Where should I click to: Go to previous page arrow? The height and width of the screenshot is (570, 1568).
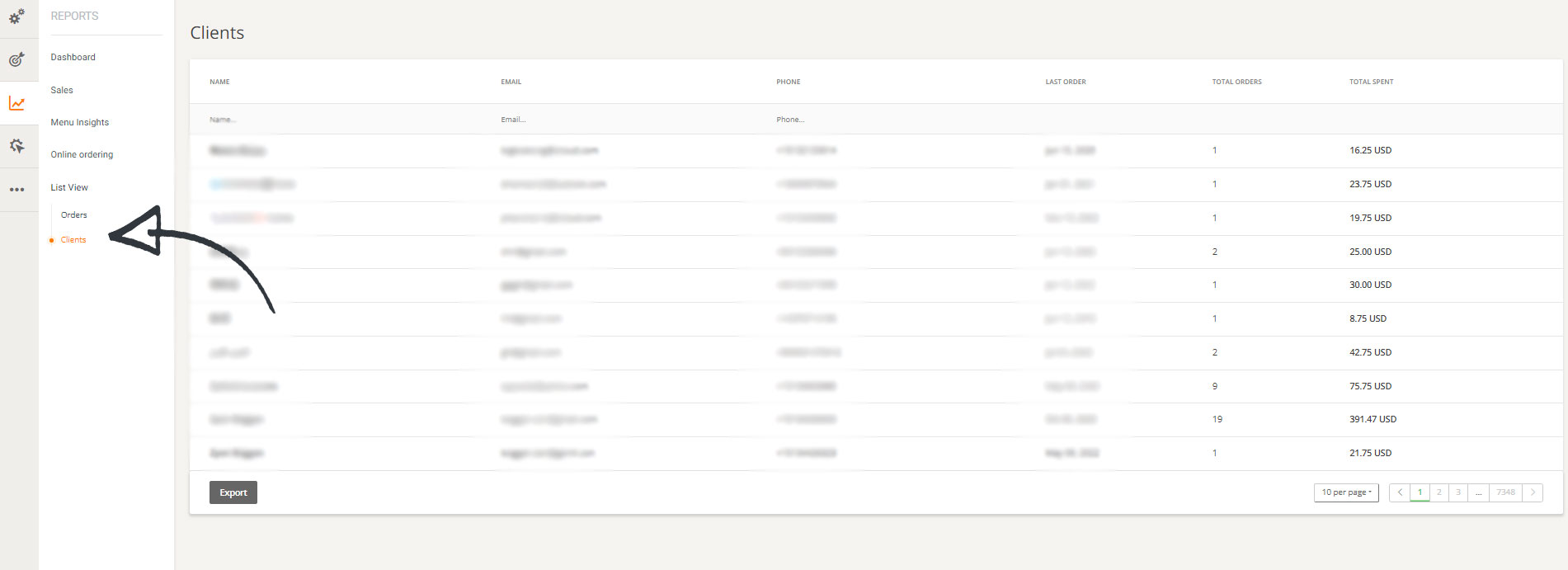click(1399, 492)
